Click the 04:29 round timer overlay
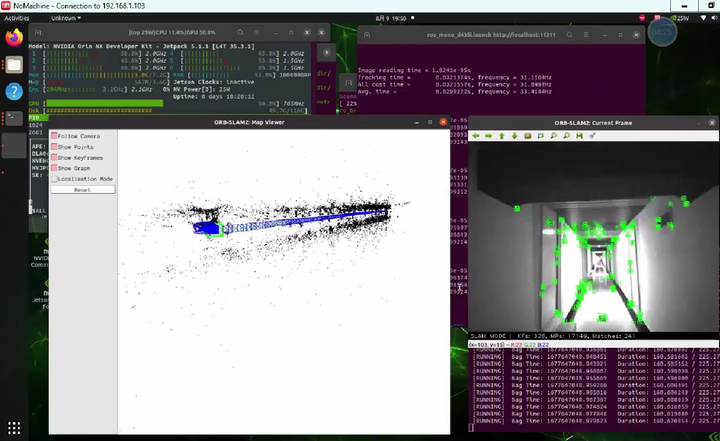This screenshot has width=720, height=441. click(x=662, y=32)
